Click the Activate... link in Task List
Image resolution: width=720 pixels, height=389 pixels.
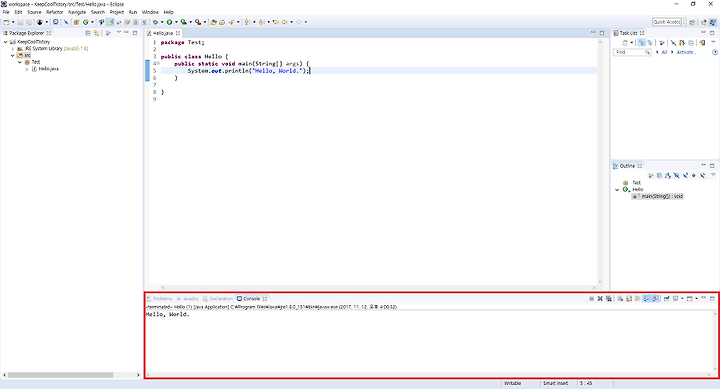click(x=686, y=52)
